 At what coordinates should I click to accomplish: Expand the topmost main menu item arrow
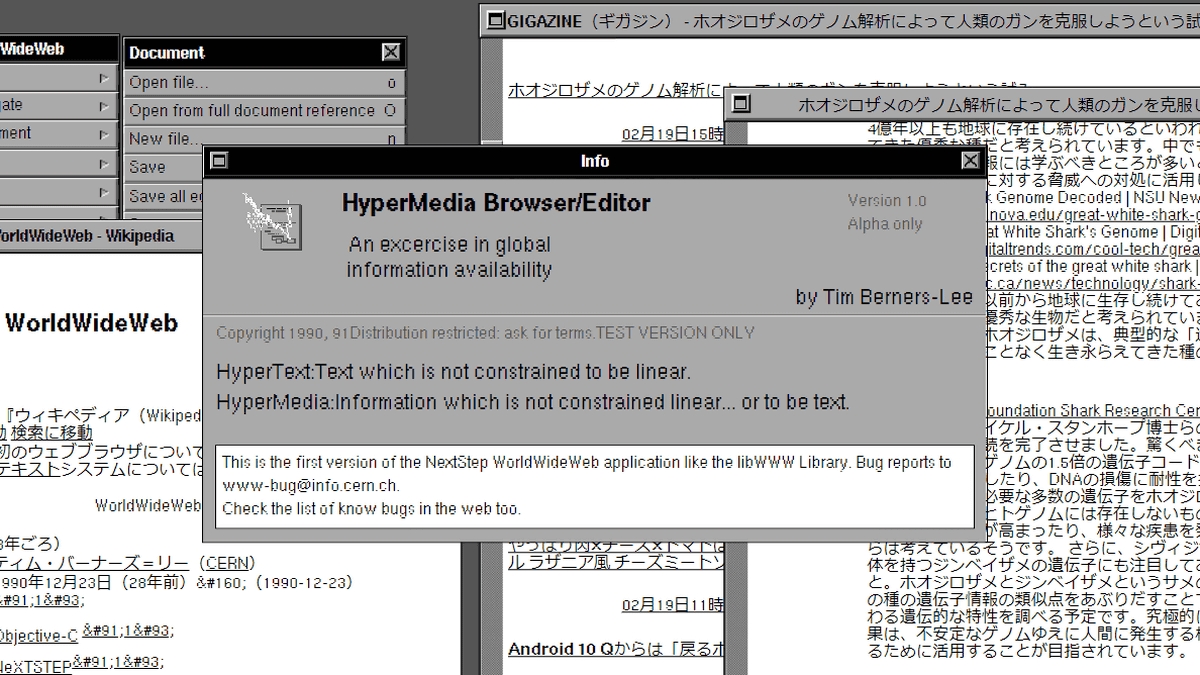(104, 78)
